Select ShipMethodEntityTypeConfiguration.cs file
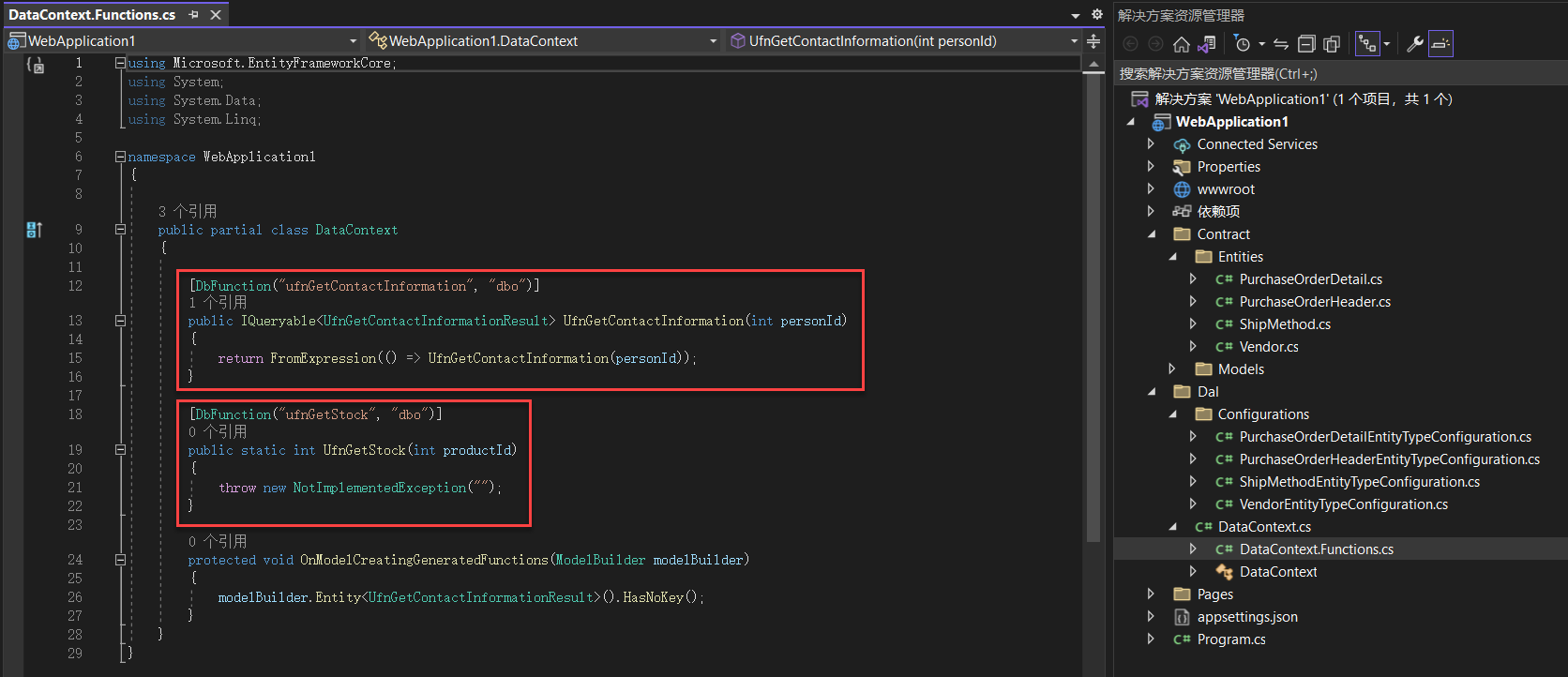Viewport: 1568px width, 677px height. pyautogui.click(x=1359, y=482)
